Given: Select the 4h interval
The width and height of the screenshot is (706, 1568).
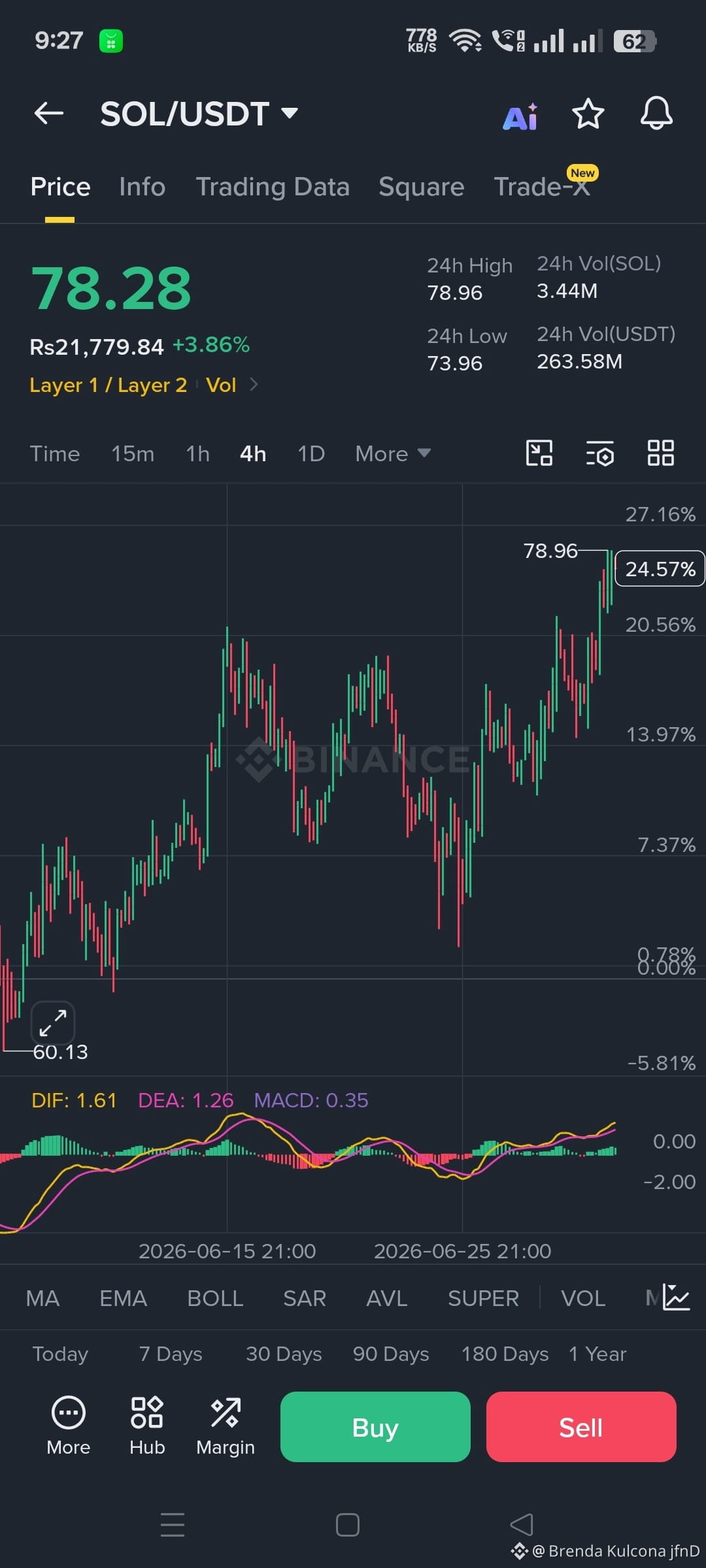Looking at the screenshot, I should 253,453.
